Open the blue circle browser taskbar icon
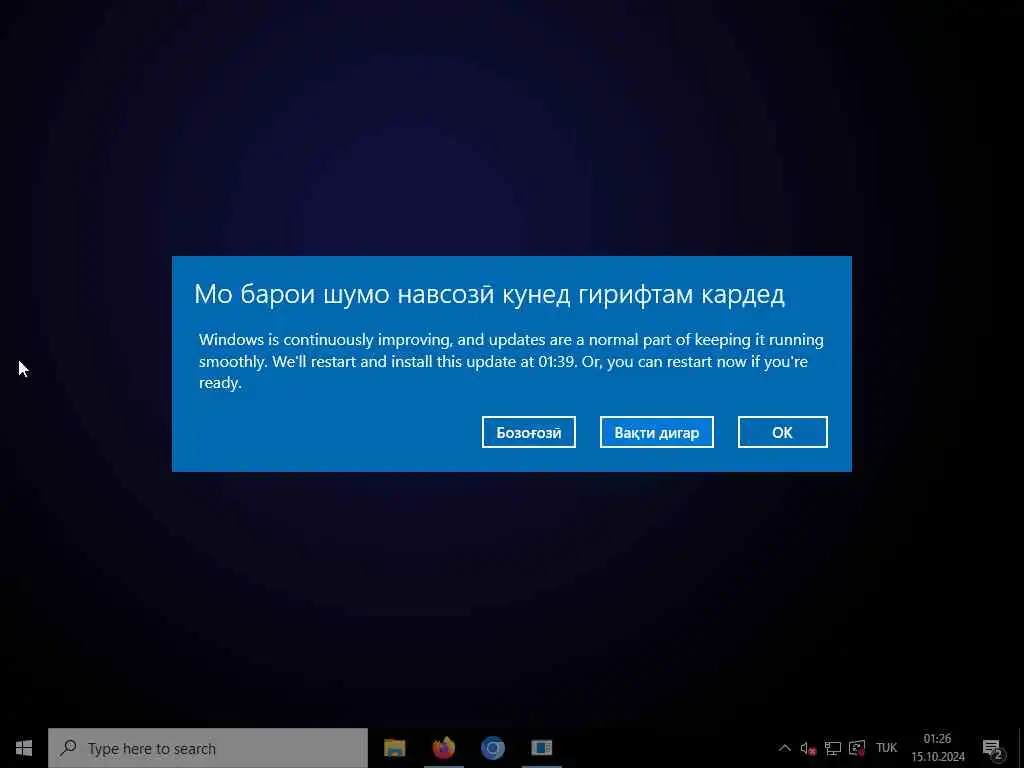Image resolution: width=1024 pixels, height=768 pixels. pos(492,748)
